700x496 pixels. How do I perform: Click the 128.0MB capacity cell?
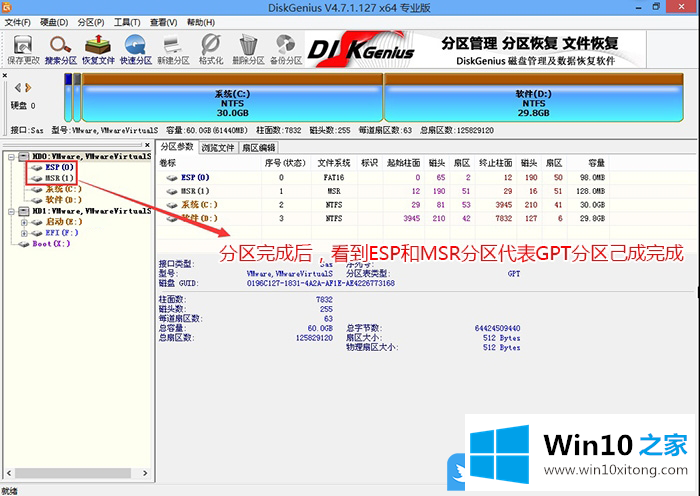coord(591,191)
